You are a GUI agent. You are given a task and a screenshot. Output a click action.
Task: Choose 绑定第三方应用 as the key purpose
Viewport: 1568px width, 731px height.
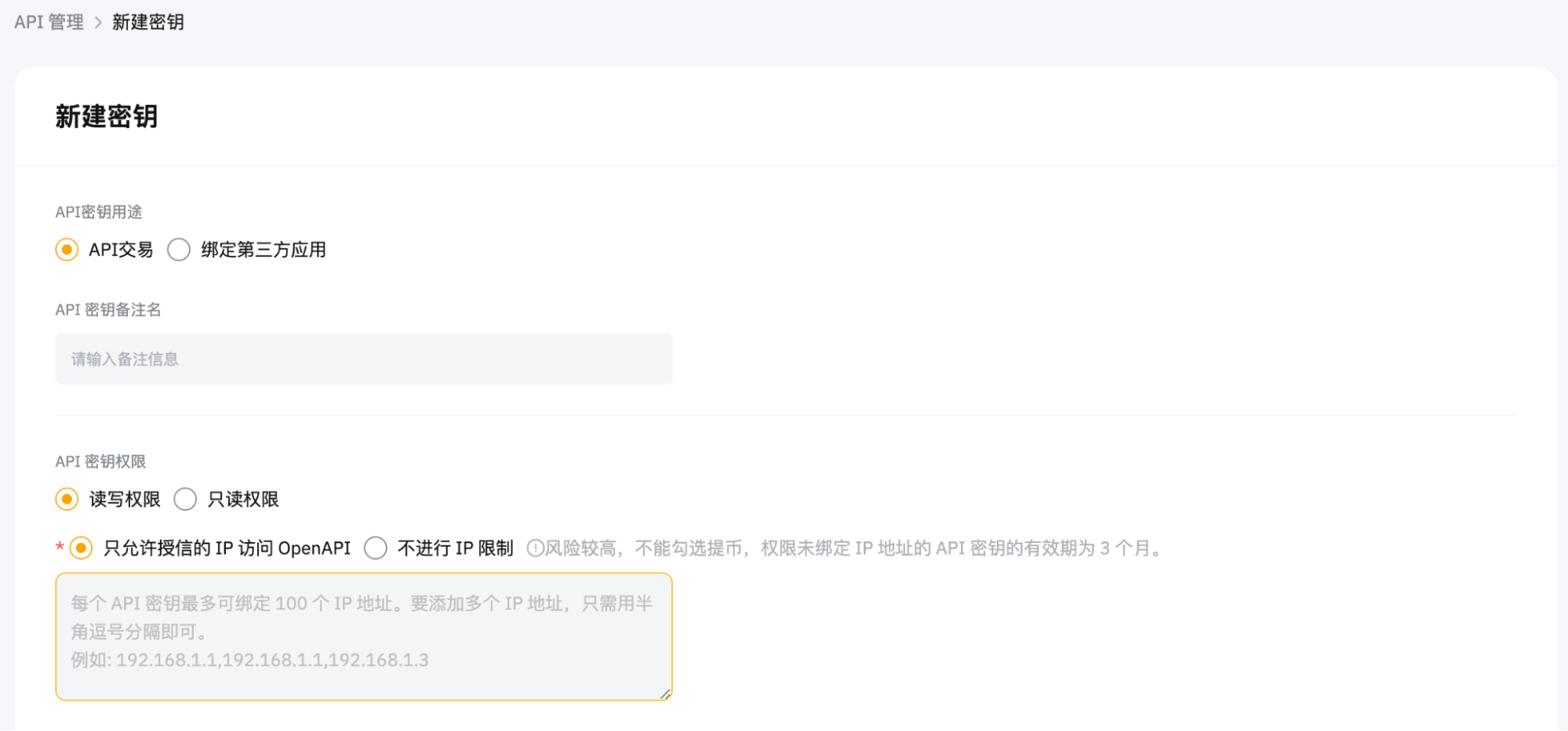coord(179,249)
